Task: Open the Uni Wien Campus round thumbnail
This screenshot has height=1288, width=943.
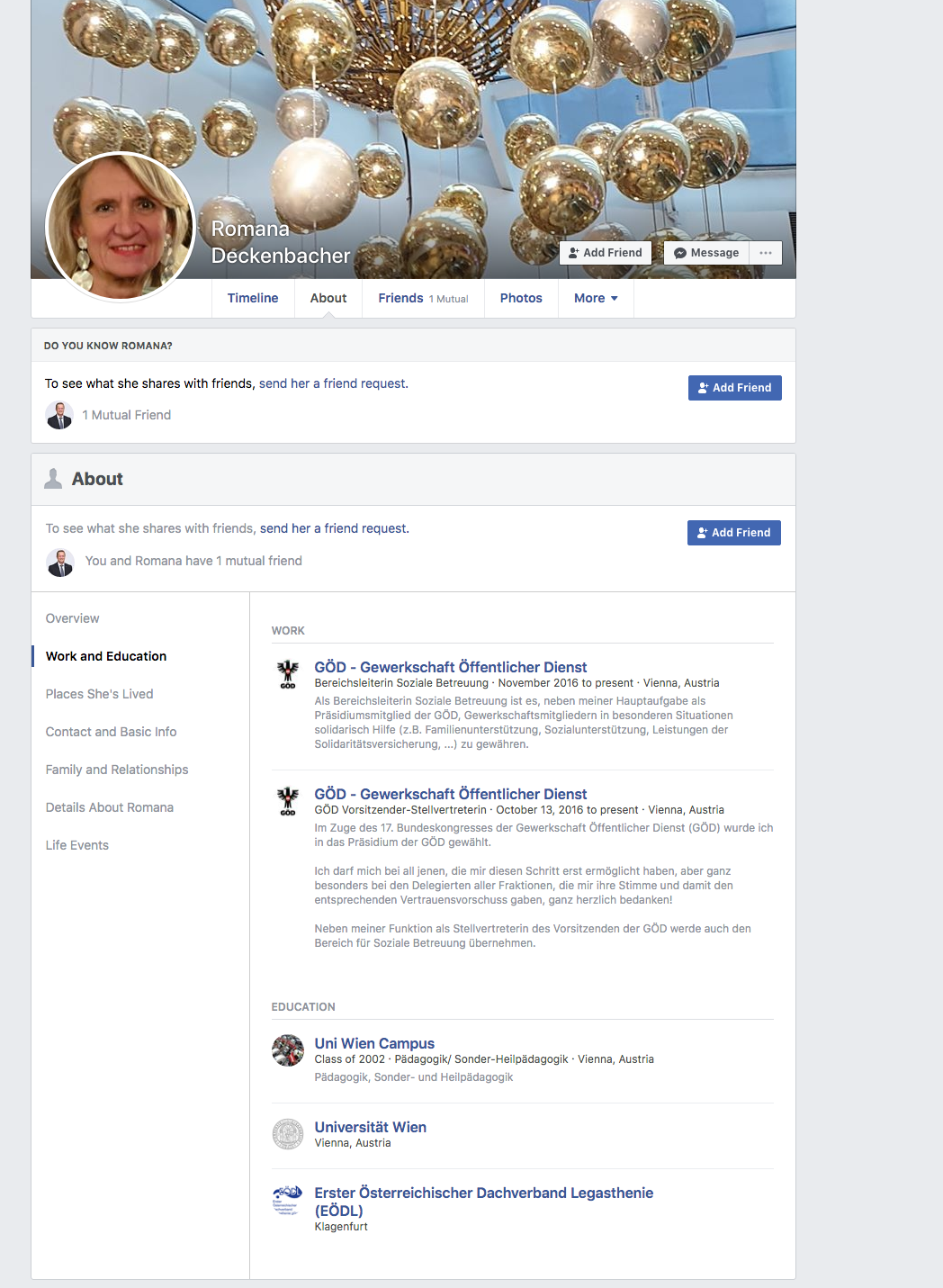Action: point(288,1050)
